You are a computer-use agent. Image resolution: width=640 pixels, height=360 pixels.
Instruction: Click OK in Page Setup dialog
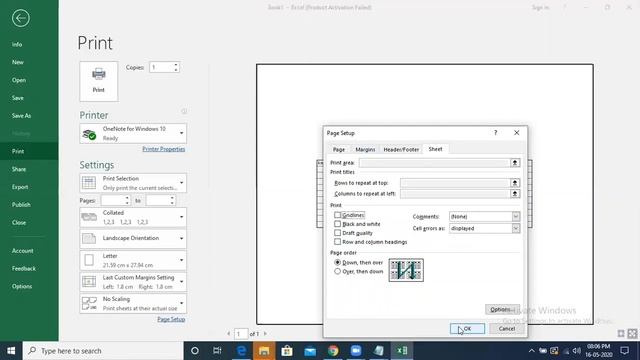point(467,329)
